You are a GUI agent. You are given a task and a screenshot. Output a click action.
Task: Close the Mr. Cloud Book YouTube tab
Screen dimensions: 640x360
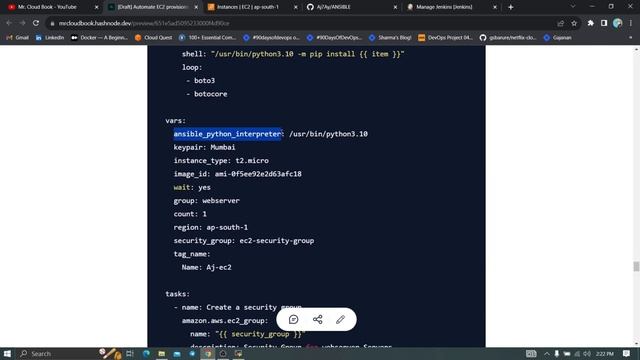click(96, 7)
